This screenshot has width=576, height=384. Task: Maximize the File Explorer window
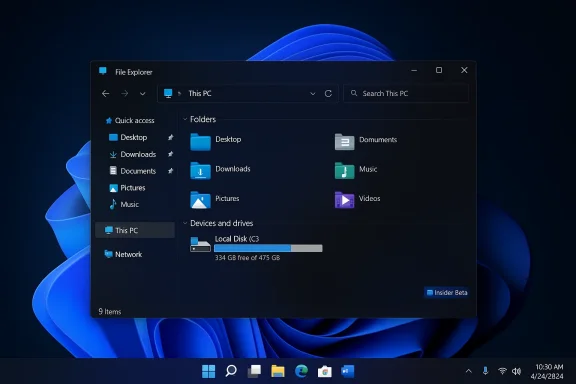tap(439, 70)
